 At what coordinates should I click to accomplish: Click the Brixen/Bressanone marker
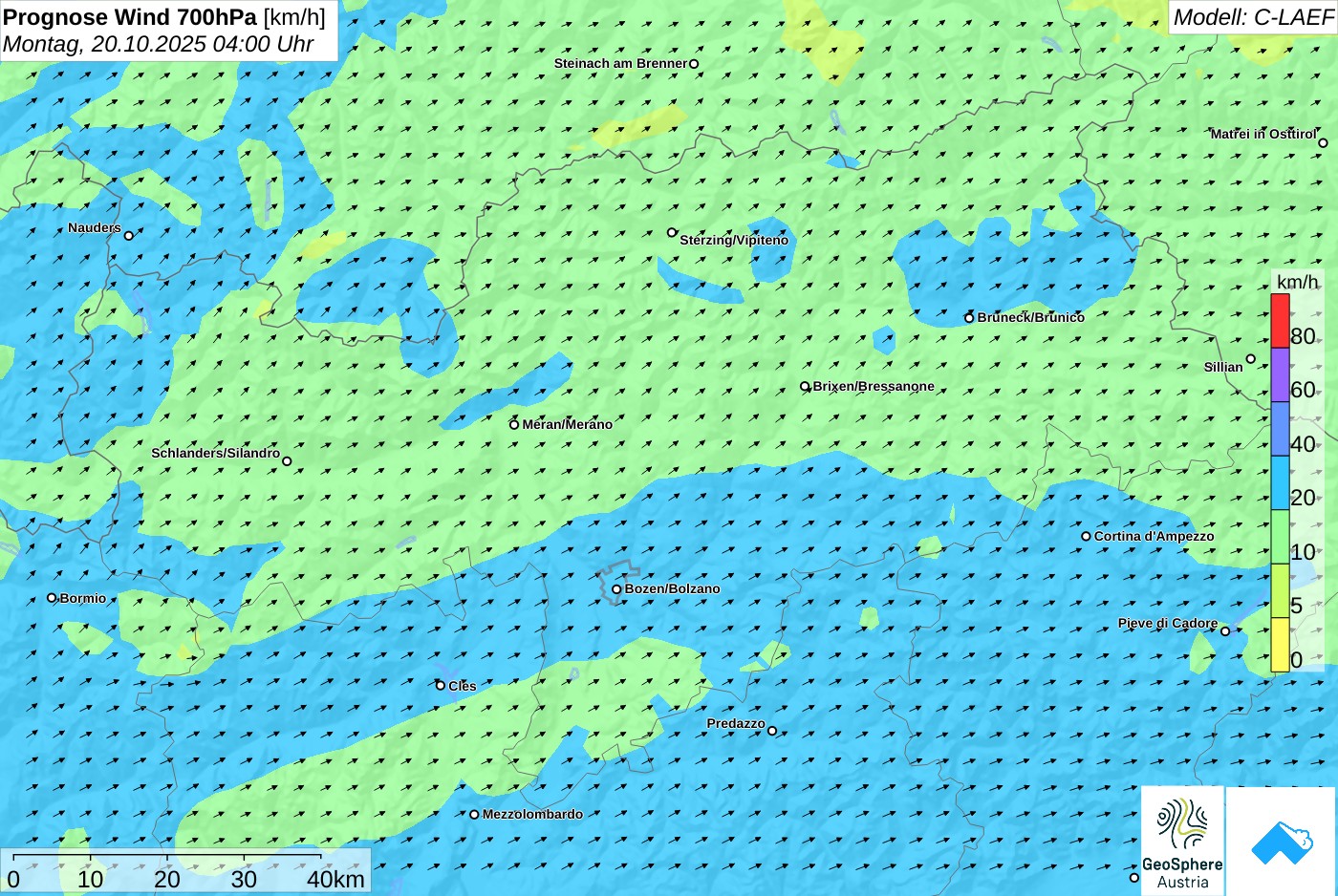(805, 387)
